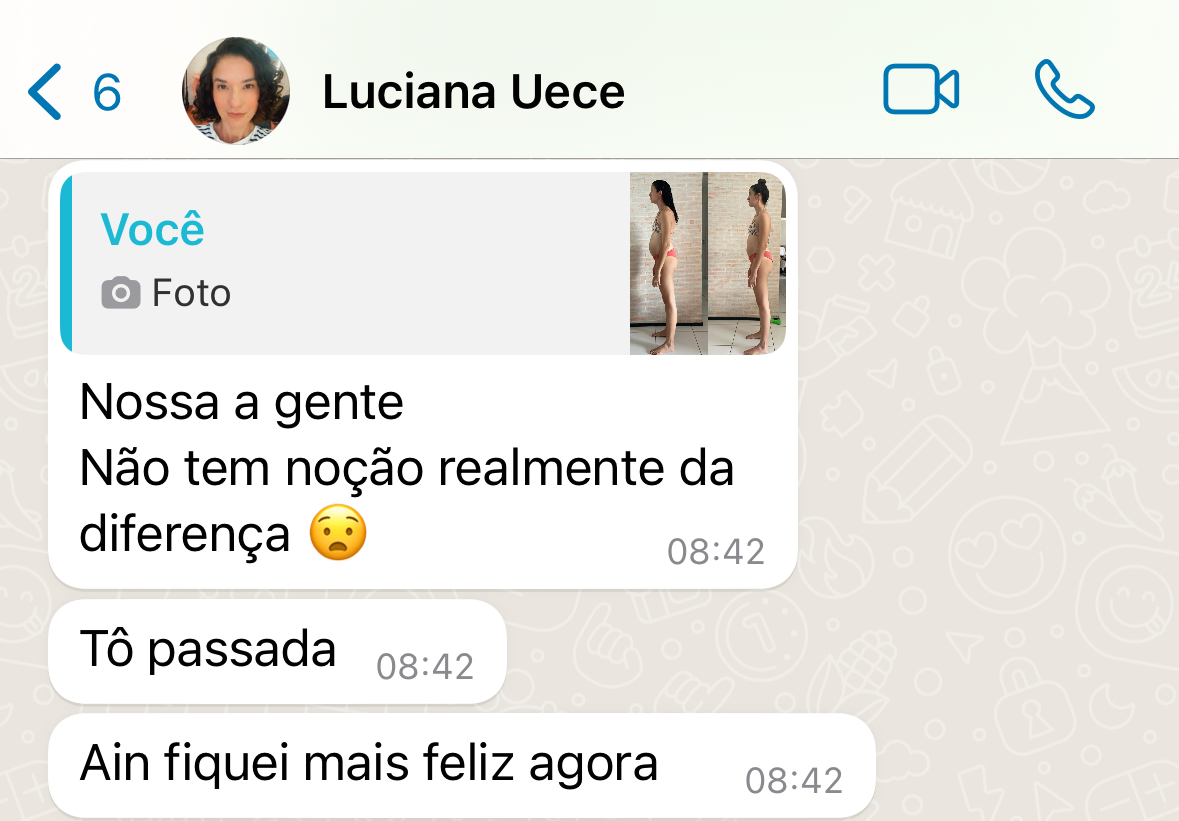1179x821 pixels.
Task: Open contact info via the Luciana Uece name
Action: [x=474, y=92]
